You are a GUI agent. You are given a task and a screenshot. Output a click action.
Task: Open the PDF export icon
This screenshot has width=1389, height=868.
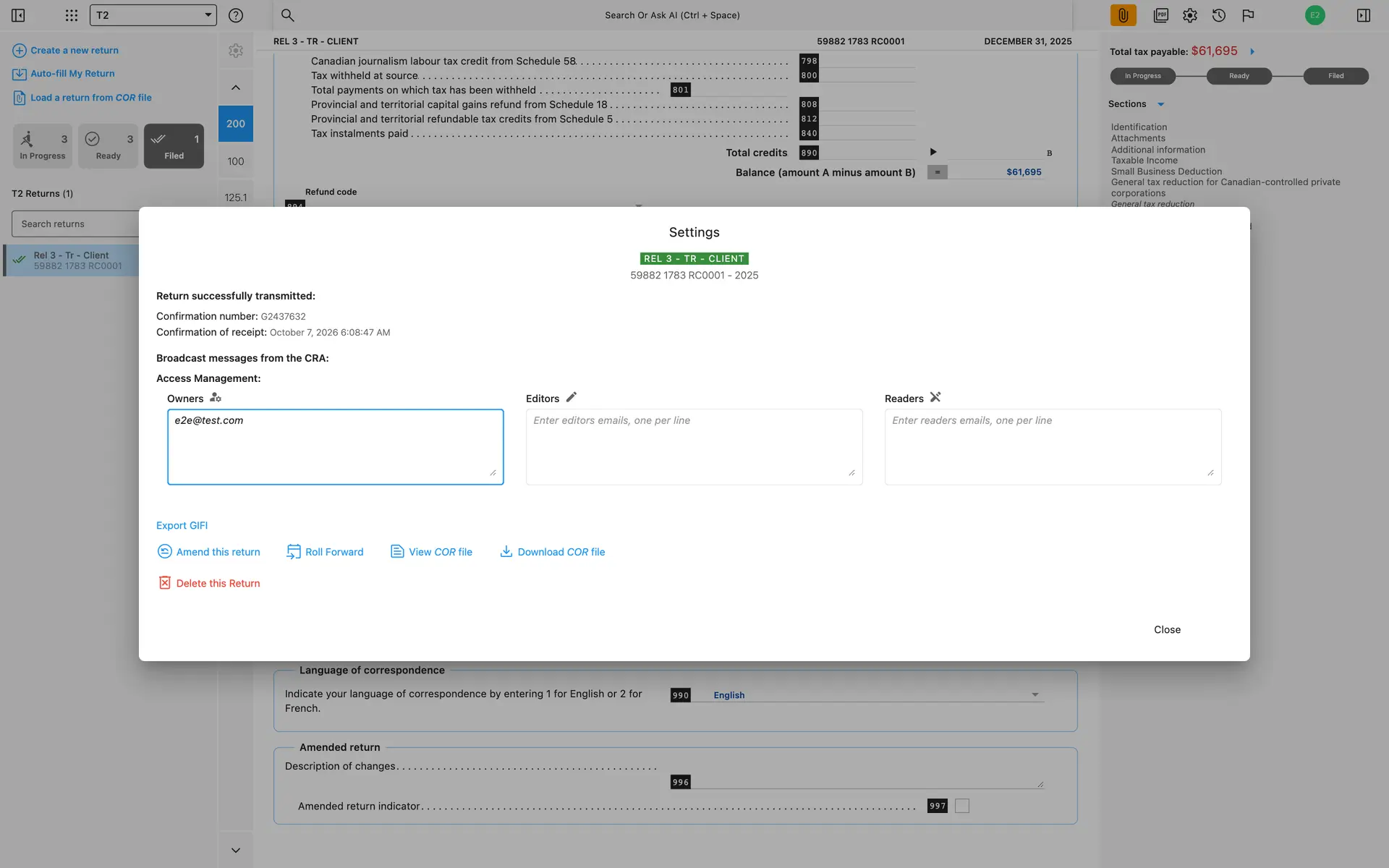click(x=1161, y=15)
